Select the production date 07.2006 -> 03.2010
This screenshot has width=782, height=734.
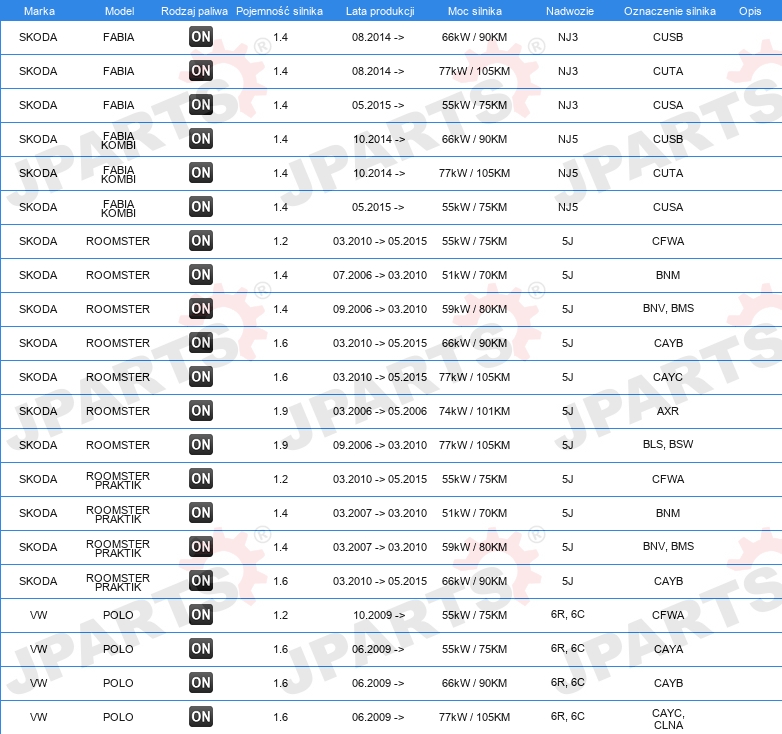pos(380,275)
